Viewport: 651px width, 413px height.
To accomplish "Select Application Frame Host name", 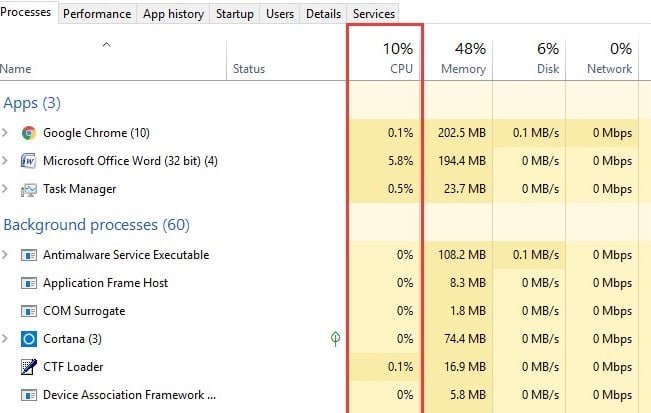I will click(x=105, y=283).
